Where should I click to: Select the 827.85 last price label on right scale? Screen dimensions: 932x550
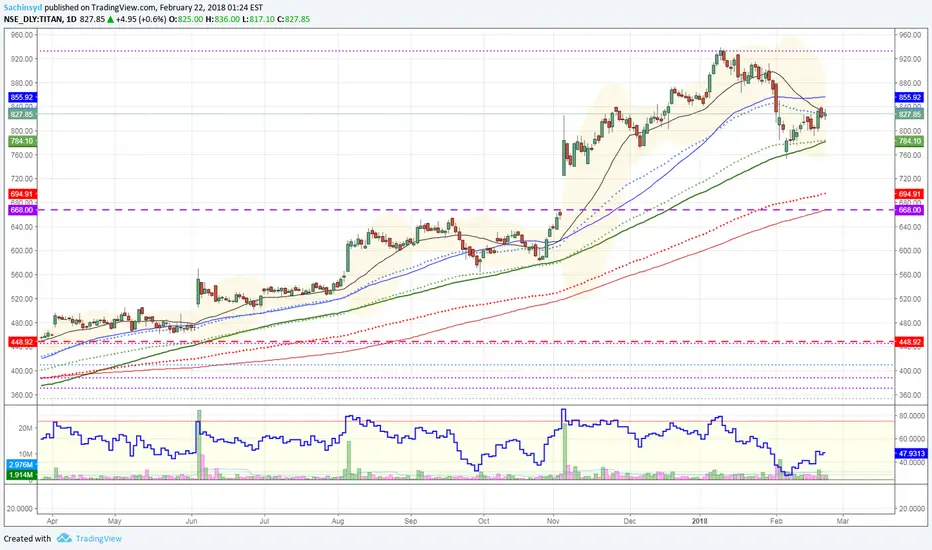pos(909,114)
